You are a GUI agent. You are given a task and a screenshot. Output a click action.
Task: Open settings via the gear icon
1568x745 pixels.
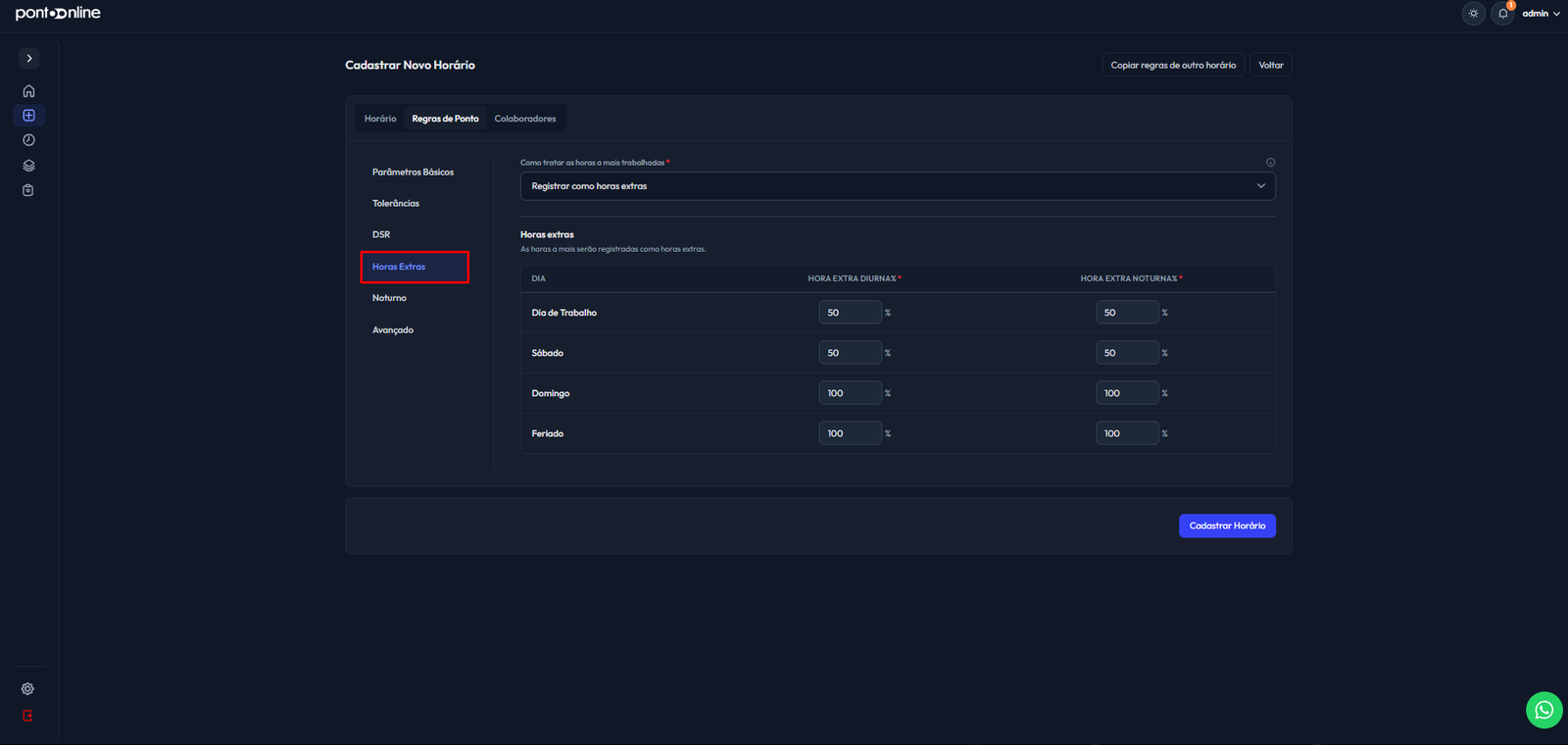(x=27, y=689)
